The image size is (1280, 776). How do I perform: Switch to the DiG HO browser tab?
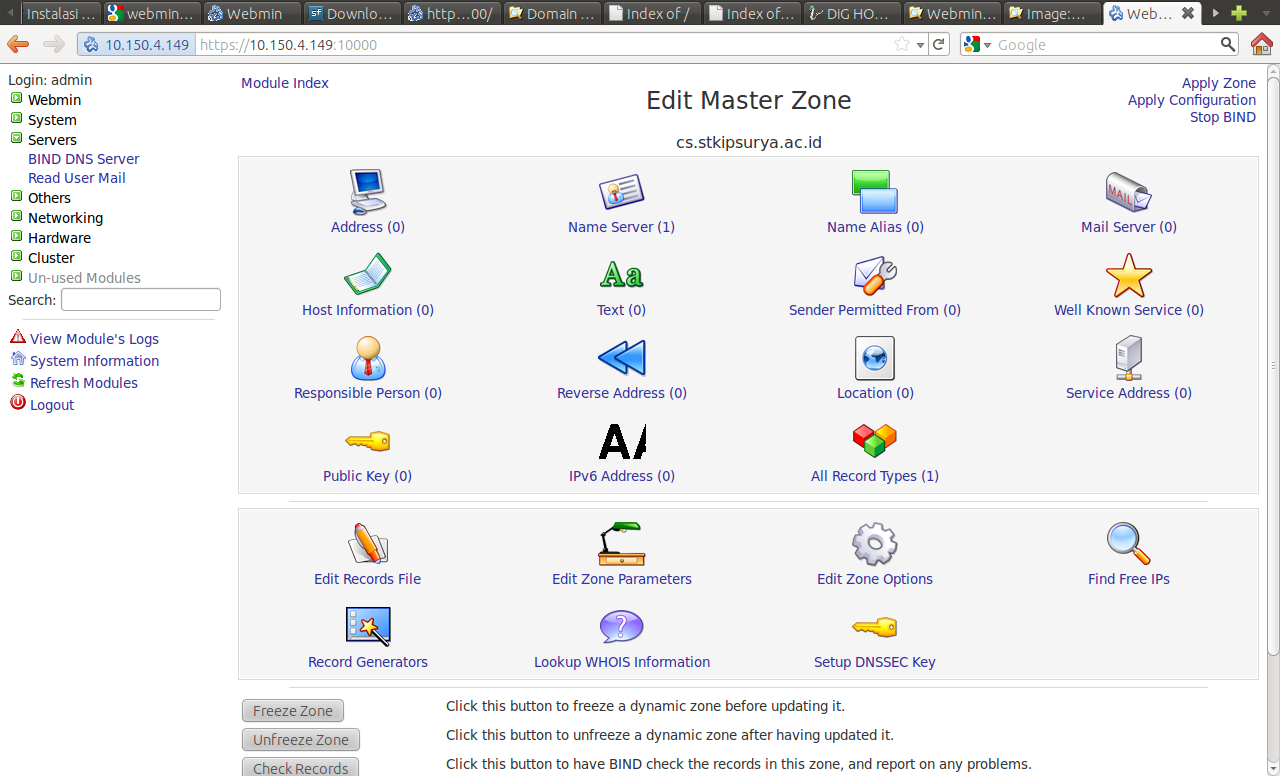[852, 14]
